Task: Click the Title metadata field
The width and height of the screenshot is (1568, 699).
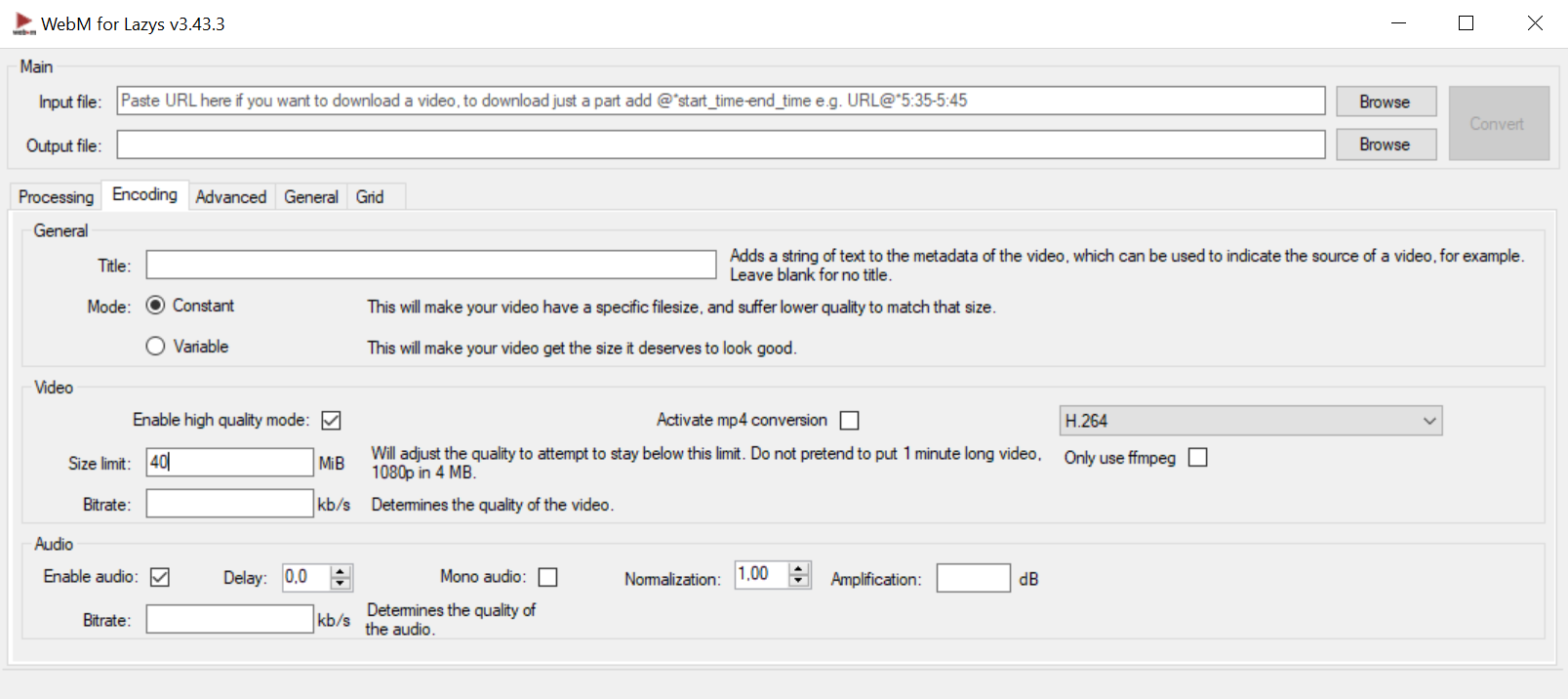Action: coord(431,265)
